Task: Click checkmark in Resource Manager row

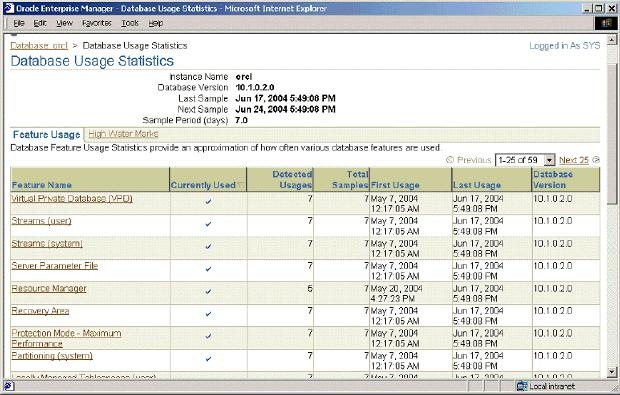Action: 208,291
